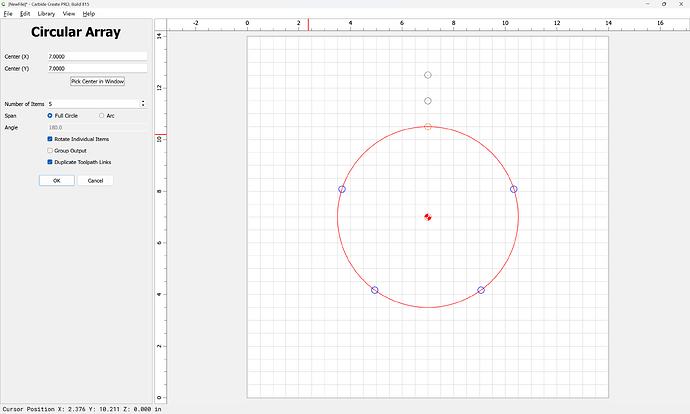
Task: Click OK to apply circular array
Action: click(x=57, y=180)
